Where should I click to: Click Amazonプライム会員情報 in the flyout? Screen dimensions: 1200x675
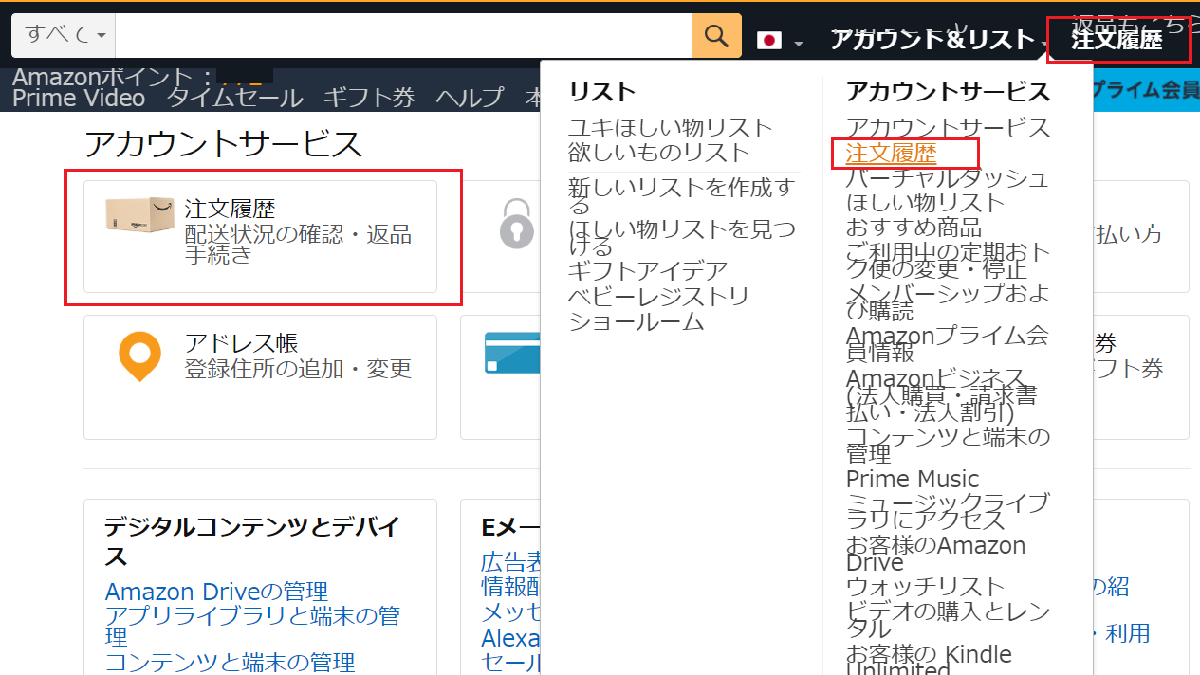point(947,343)
